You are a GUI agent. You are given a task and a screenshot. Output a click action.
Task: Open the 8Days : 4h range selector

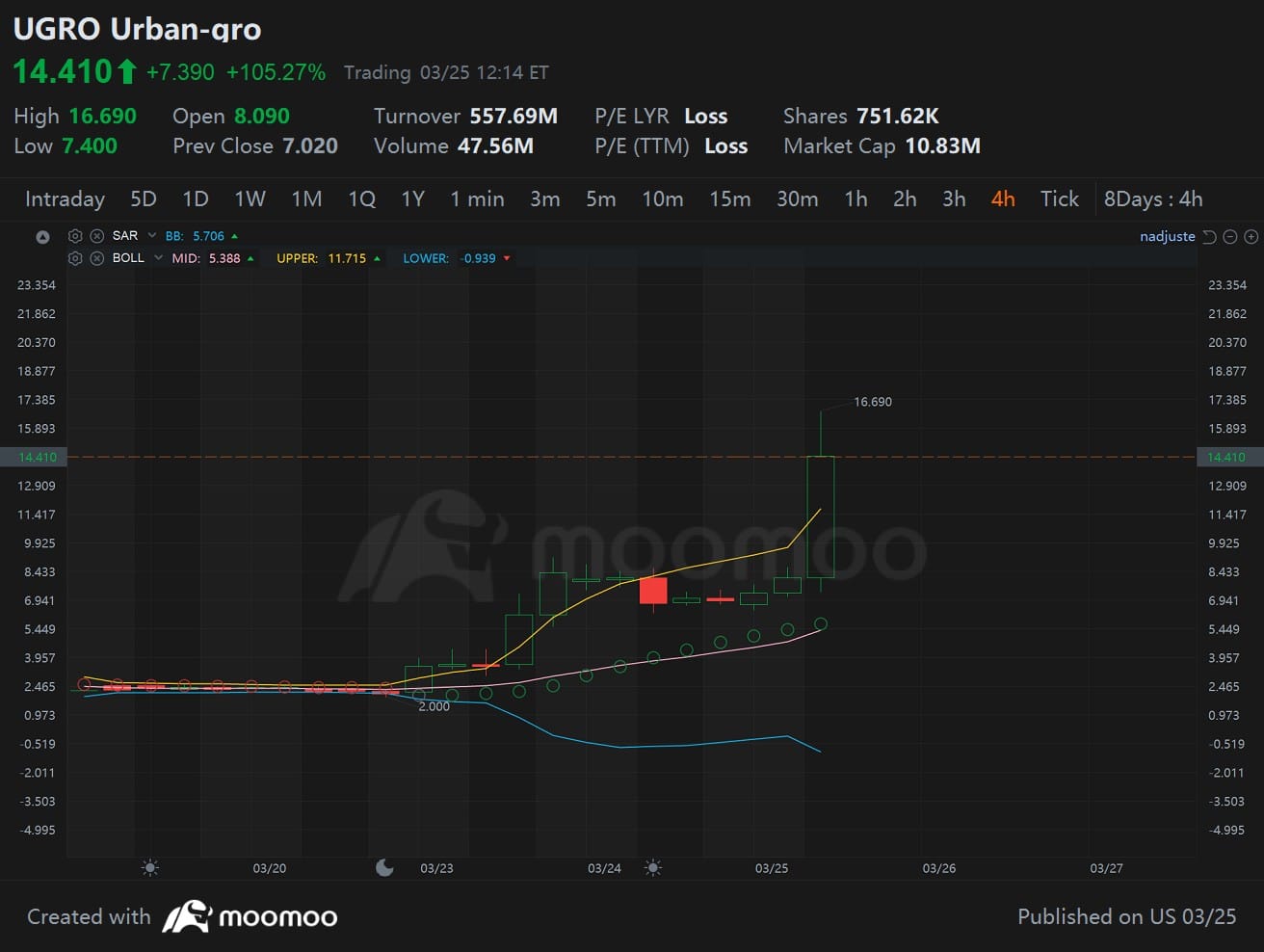tap(1152, 199)
